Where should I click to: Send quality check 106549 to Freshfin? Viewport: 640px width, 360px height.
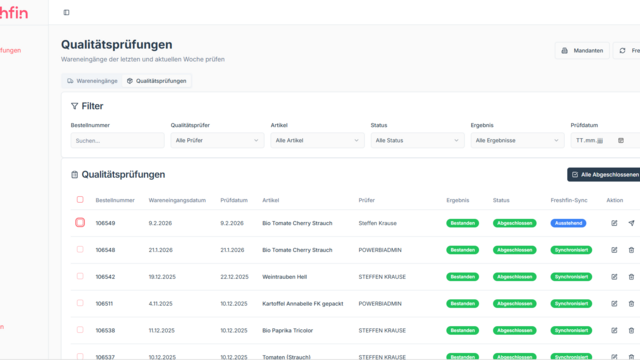(x=631, y=223)
